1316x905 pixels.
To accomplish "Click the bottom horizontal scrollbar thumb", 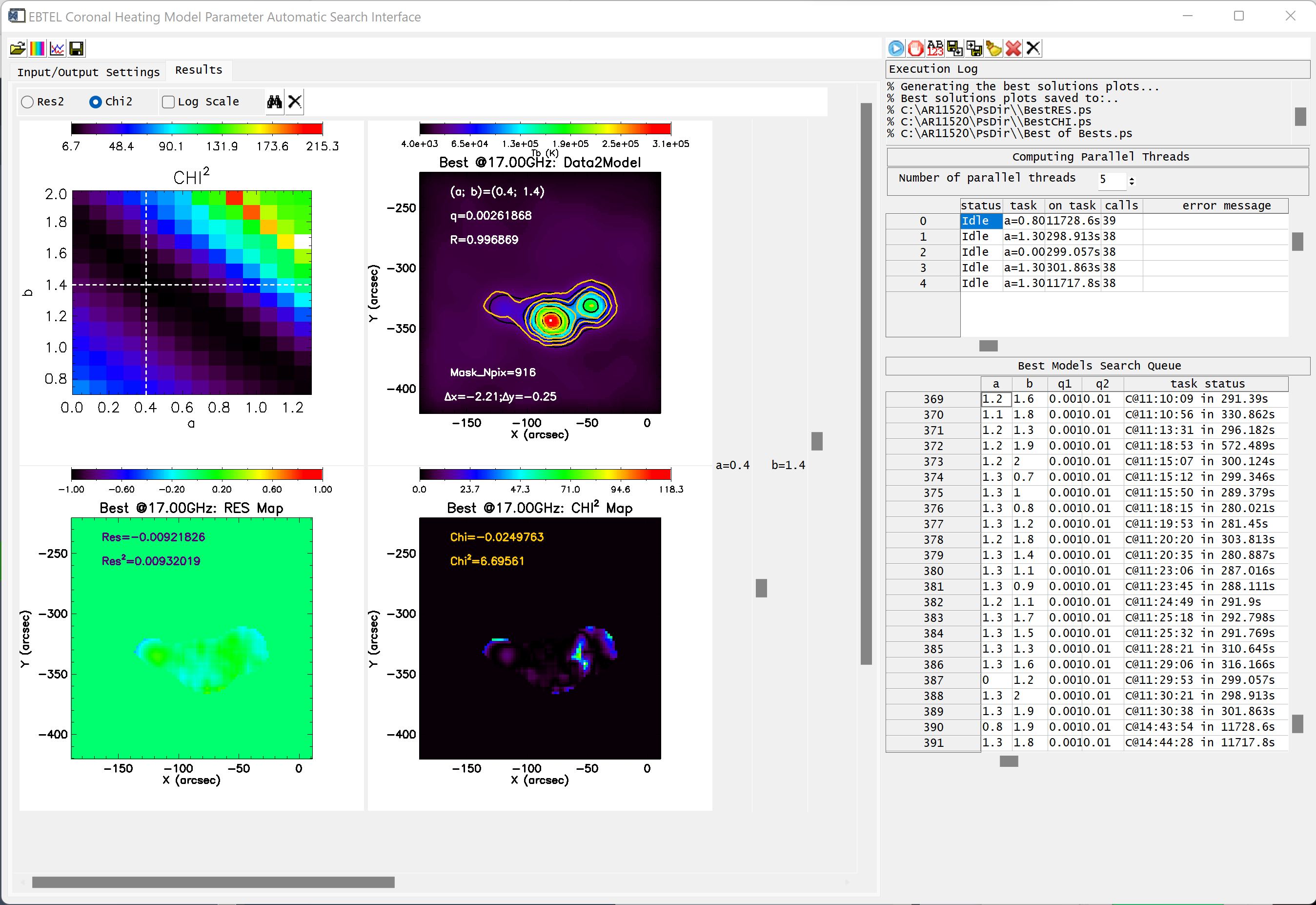I will click(213, 883).
